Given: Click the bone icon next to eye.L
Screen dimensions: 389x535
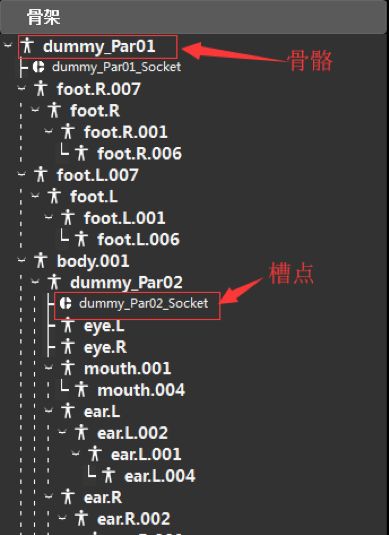Looking at the screenshot, I should (68, 326).
